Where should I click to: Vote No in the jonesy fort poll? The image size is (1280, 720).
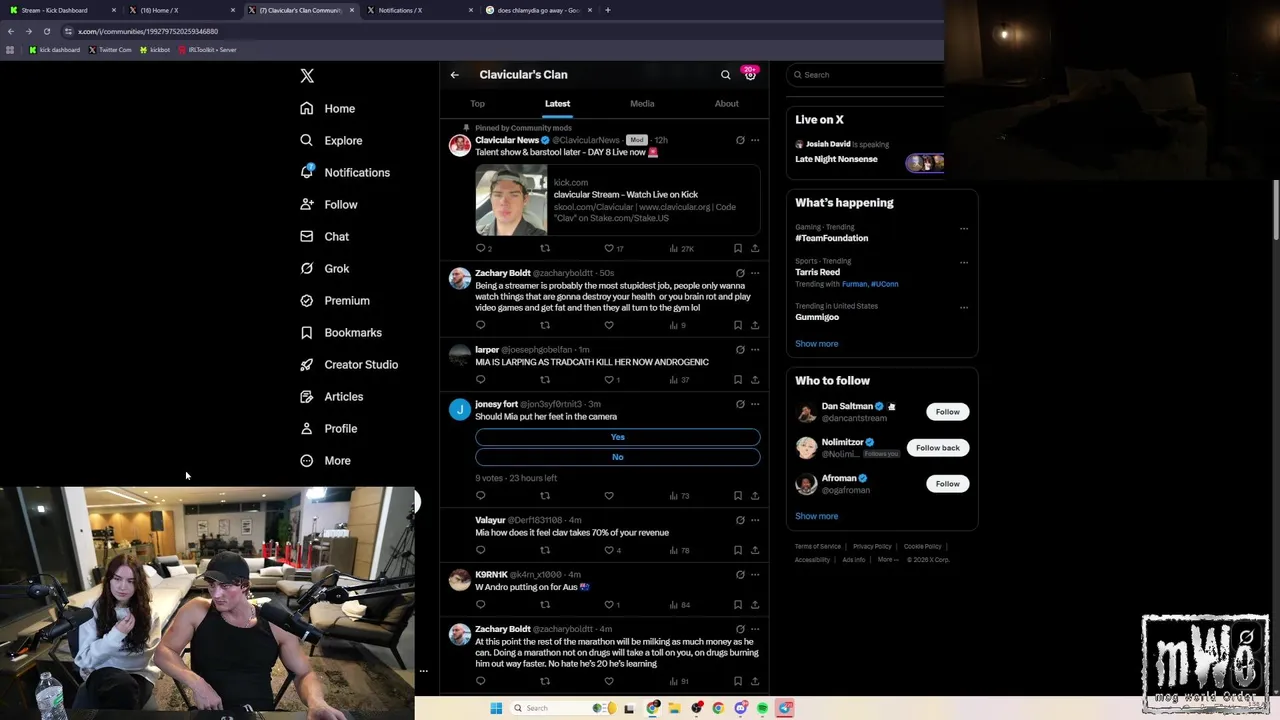coord(618,457)
